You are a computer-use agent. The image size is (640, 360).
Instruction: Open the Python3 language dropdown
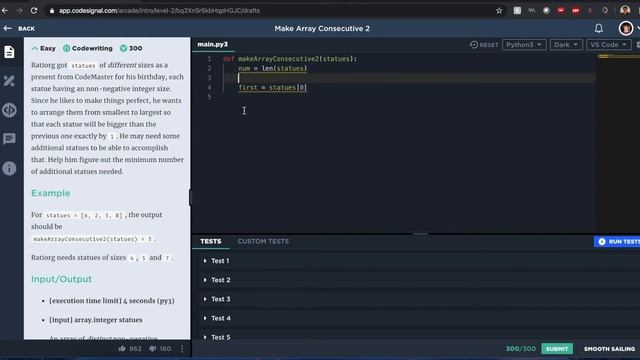(524, 44)
